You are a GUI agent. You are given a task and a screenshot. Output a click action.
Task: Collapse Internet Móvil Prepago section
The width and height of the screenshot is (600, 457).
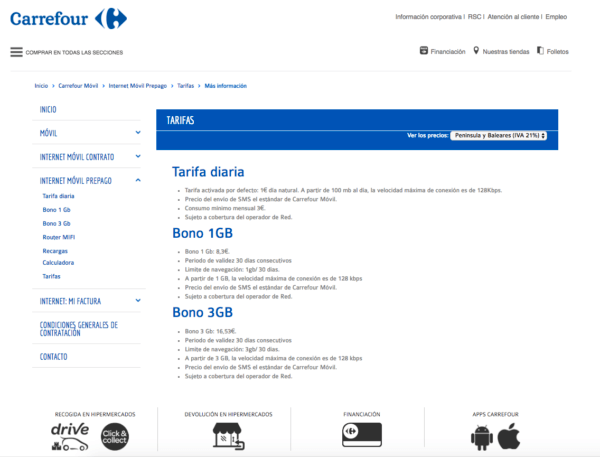click(x=138, y=181)
